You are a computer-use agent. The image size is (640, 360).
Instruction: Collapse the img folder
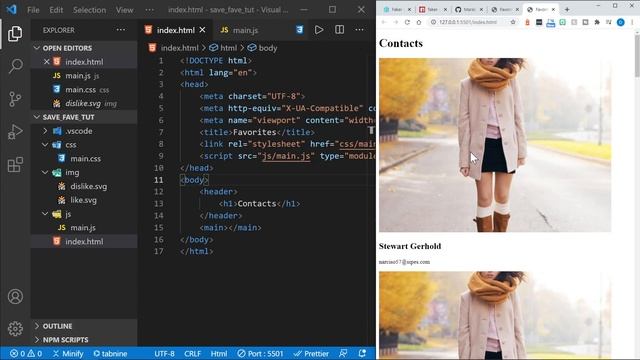point(45,173)
